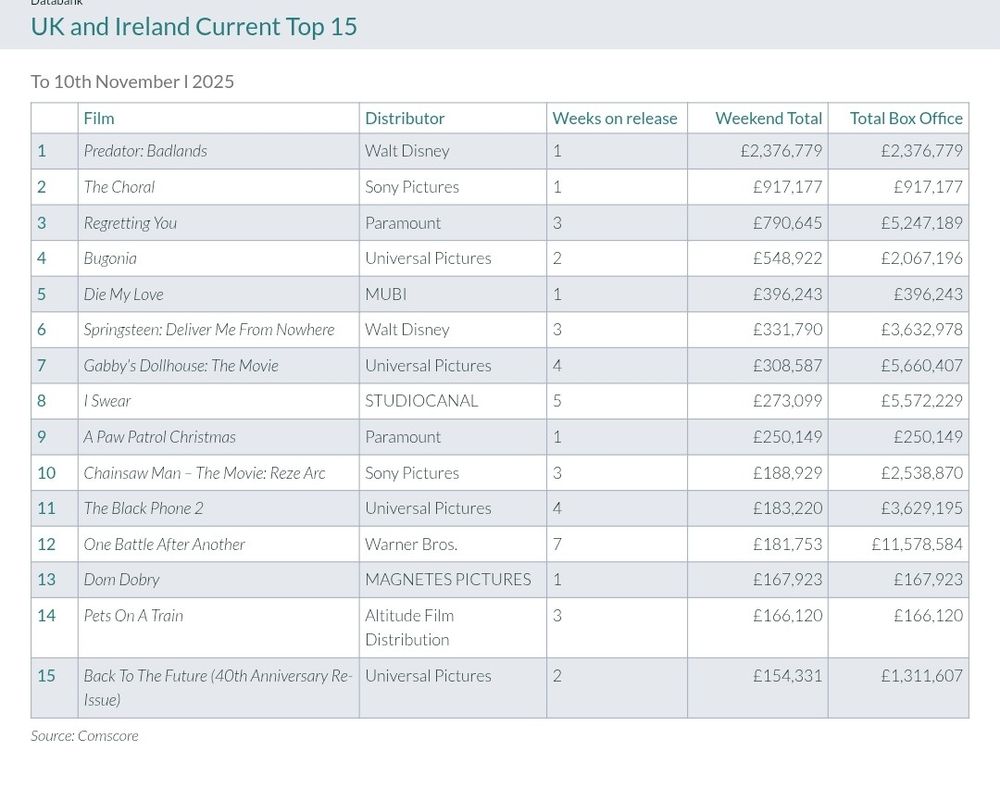
Task: Select the film title Predator: Badlands
Action: pyautogui.click(x=145, y=151)
